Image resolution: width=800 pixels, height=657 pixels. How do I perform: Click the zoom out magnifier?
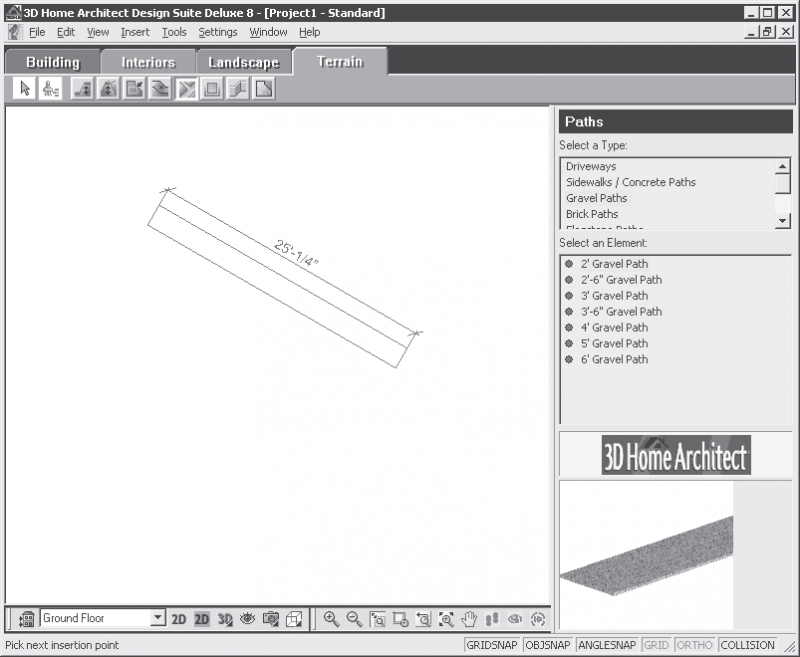pos(355,619)
